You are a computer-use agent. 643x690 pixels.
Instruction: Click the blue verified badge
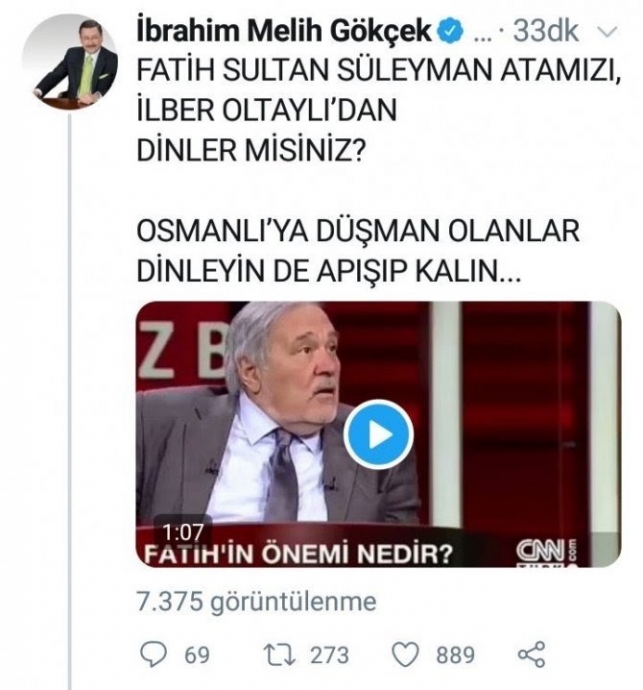click(451, 31)
